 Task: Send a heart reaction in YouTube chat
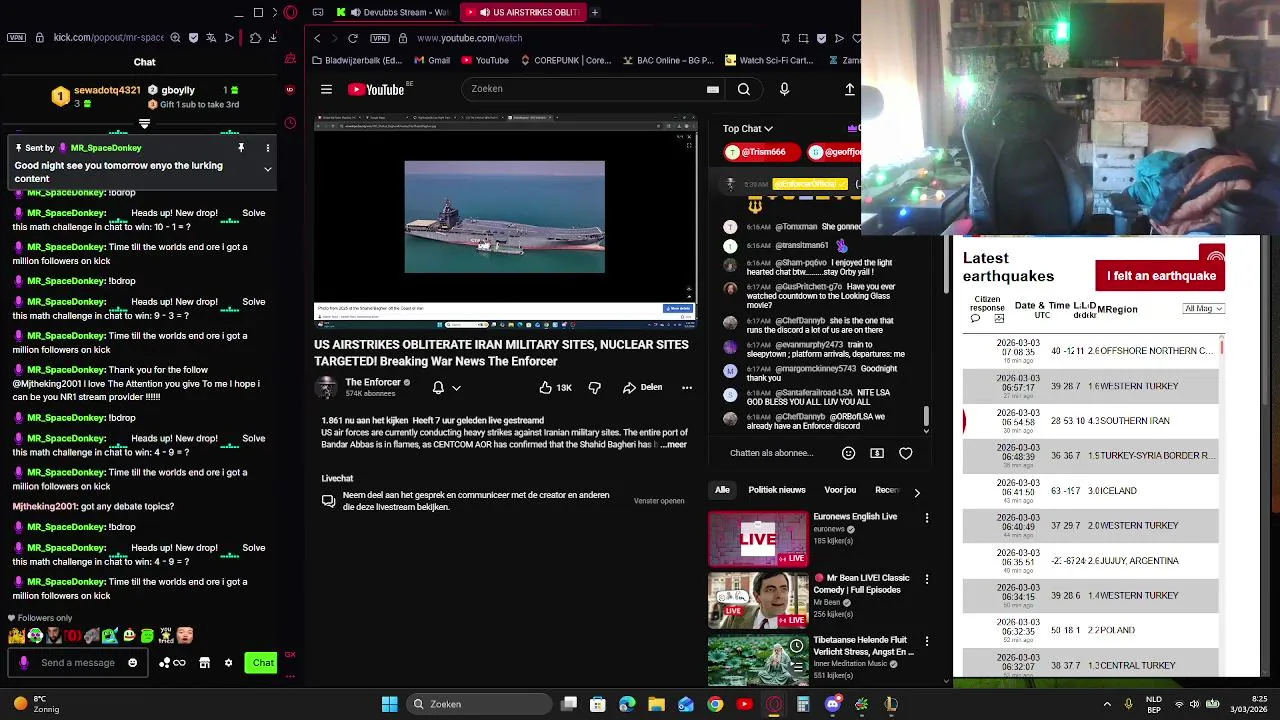906,453
